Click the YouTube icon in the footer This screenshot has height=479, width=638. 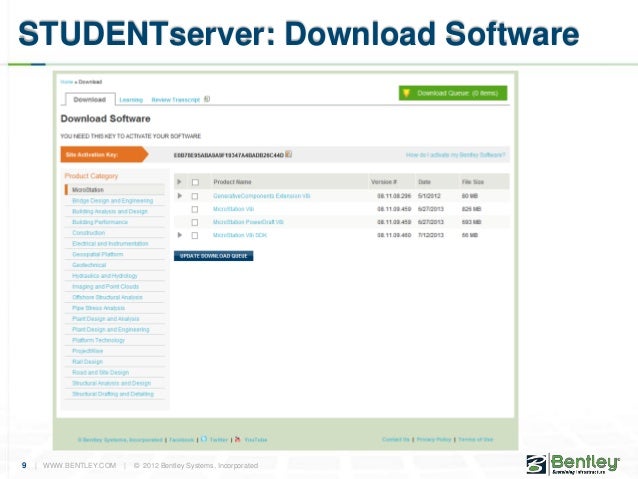[238, 439]
